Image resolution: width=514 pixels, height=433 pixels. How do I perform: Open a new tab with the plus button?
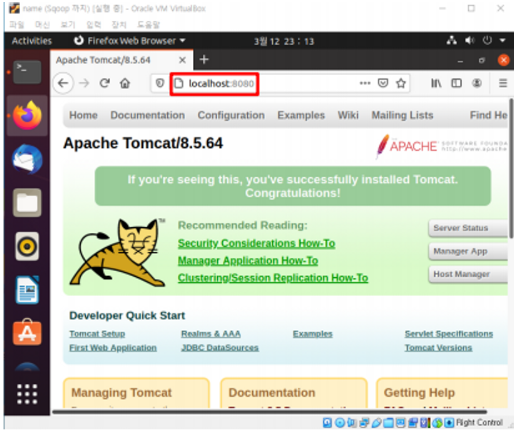click(204, 60)
